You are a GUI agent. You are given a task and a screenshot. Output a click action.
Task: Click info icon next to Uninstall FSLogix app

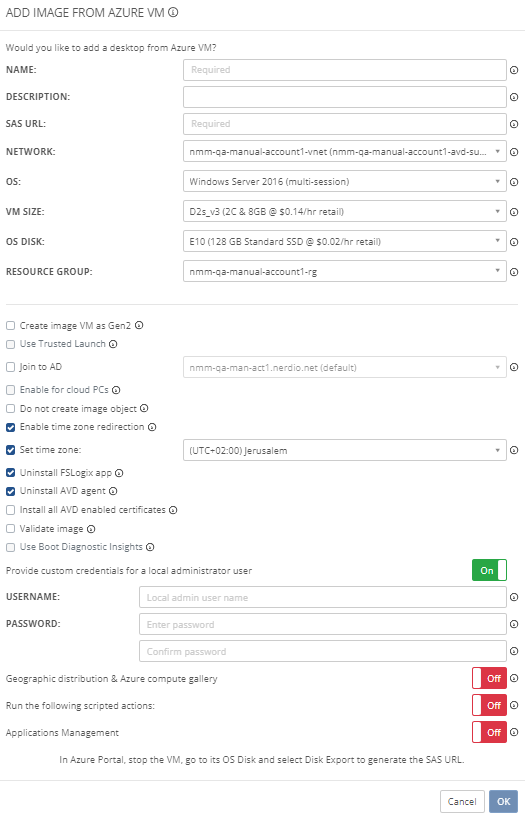coord(119,473)
